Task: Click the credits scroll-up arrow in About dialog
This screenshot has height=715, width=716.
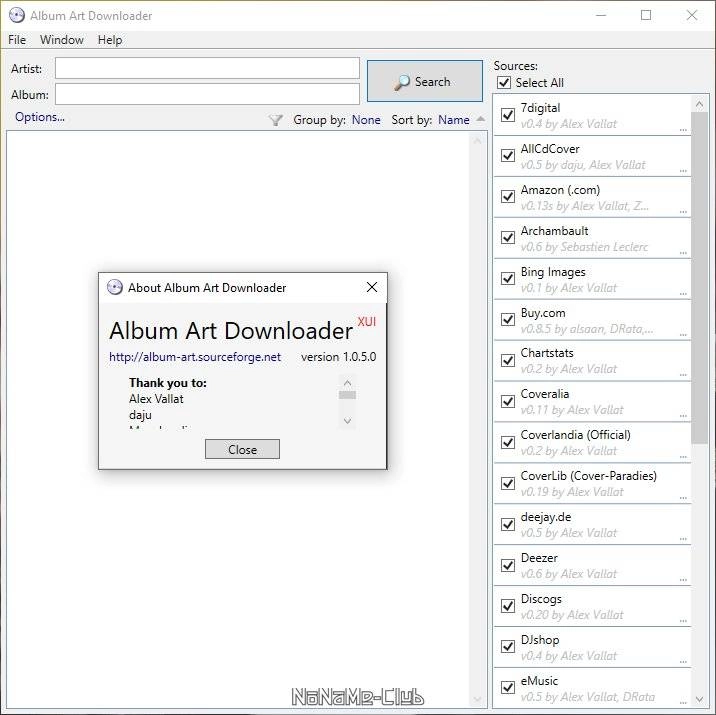Action: click(x=347, y=383)
